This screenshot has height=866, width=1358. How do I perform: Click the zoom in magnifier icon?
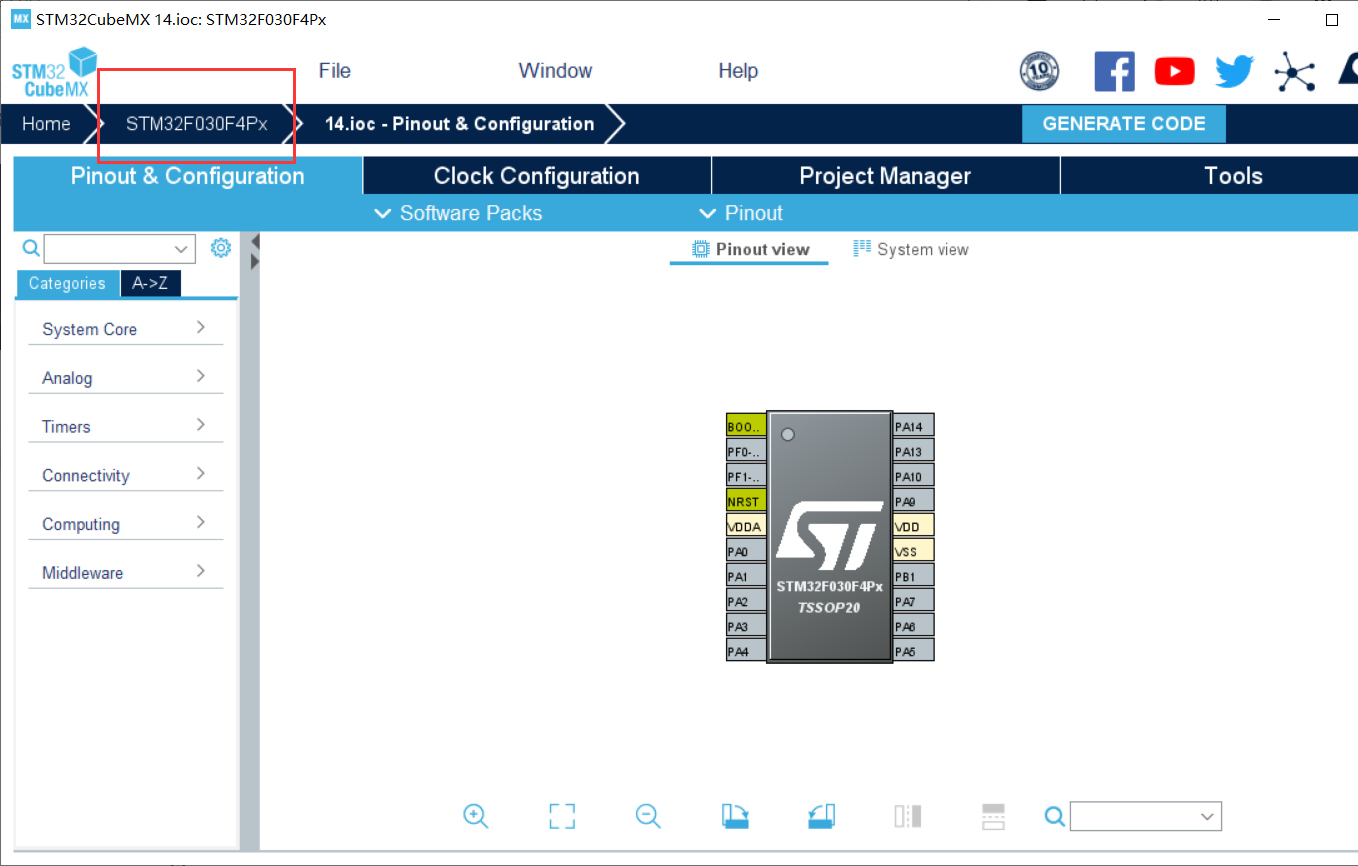point(475,816)
